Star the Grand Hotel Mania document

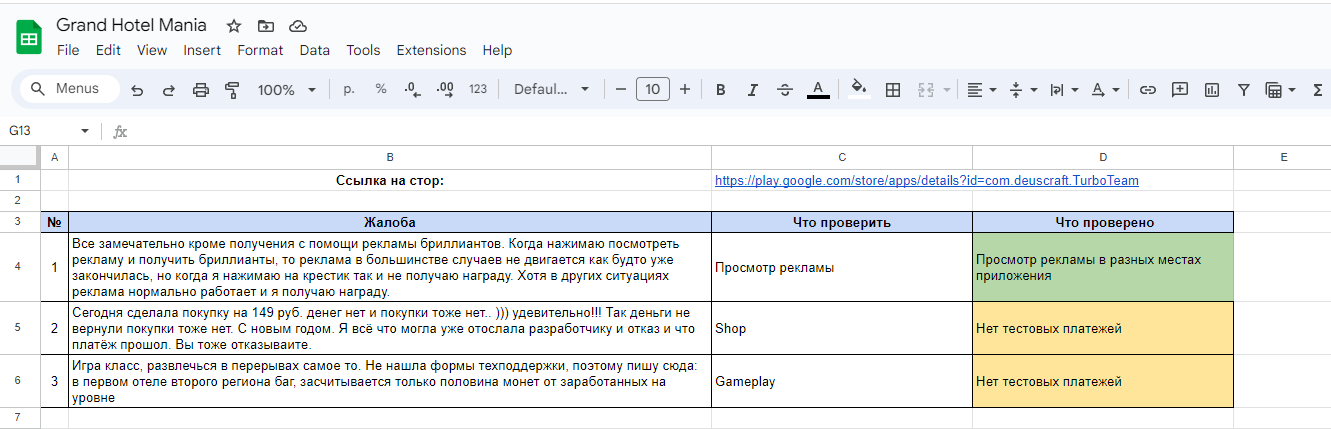(234, 26)
